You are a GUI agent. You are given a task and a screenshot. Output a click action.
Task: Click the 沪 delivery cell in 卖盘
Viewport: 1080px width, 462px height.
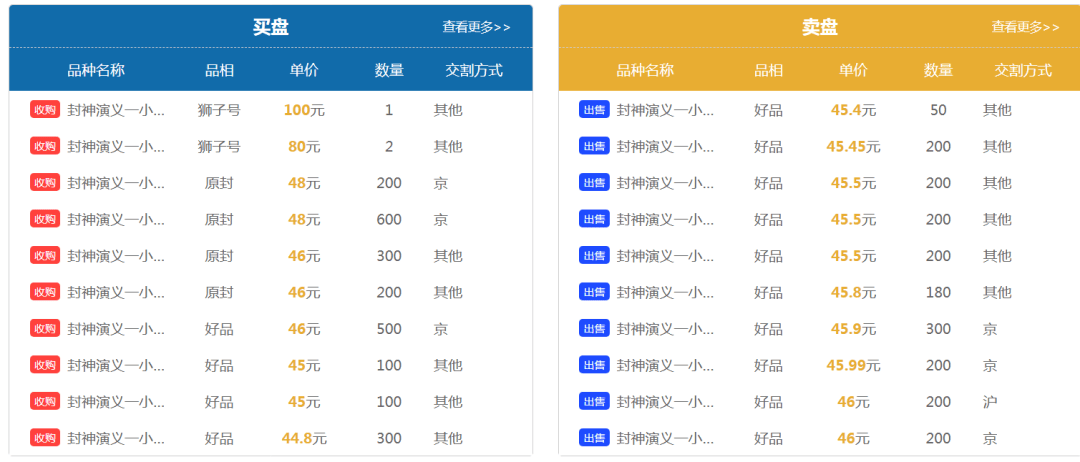coord(990,401)
